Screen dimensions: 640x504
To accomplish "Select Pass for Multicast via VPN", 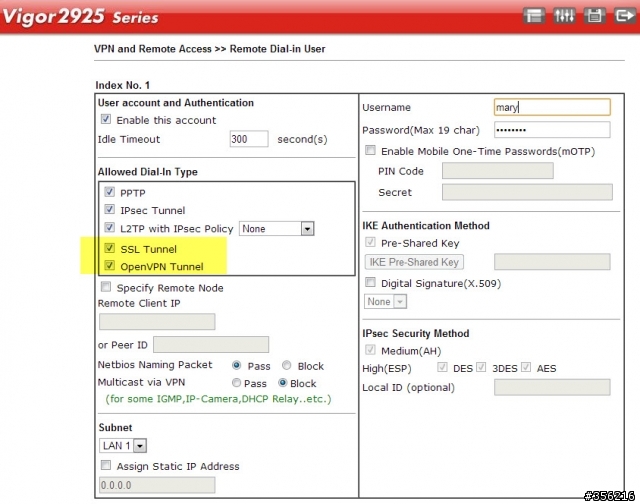I will click(x=236, y=383).
